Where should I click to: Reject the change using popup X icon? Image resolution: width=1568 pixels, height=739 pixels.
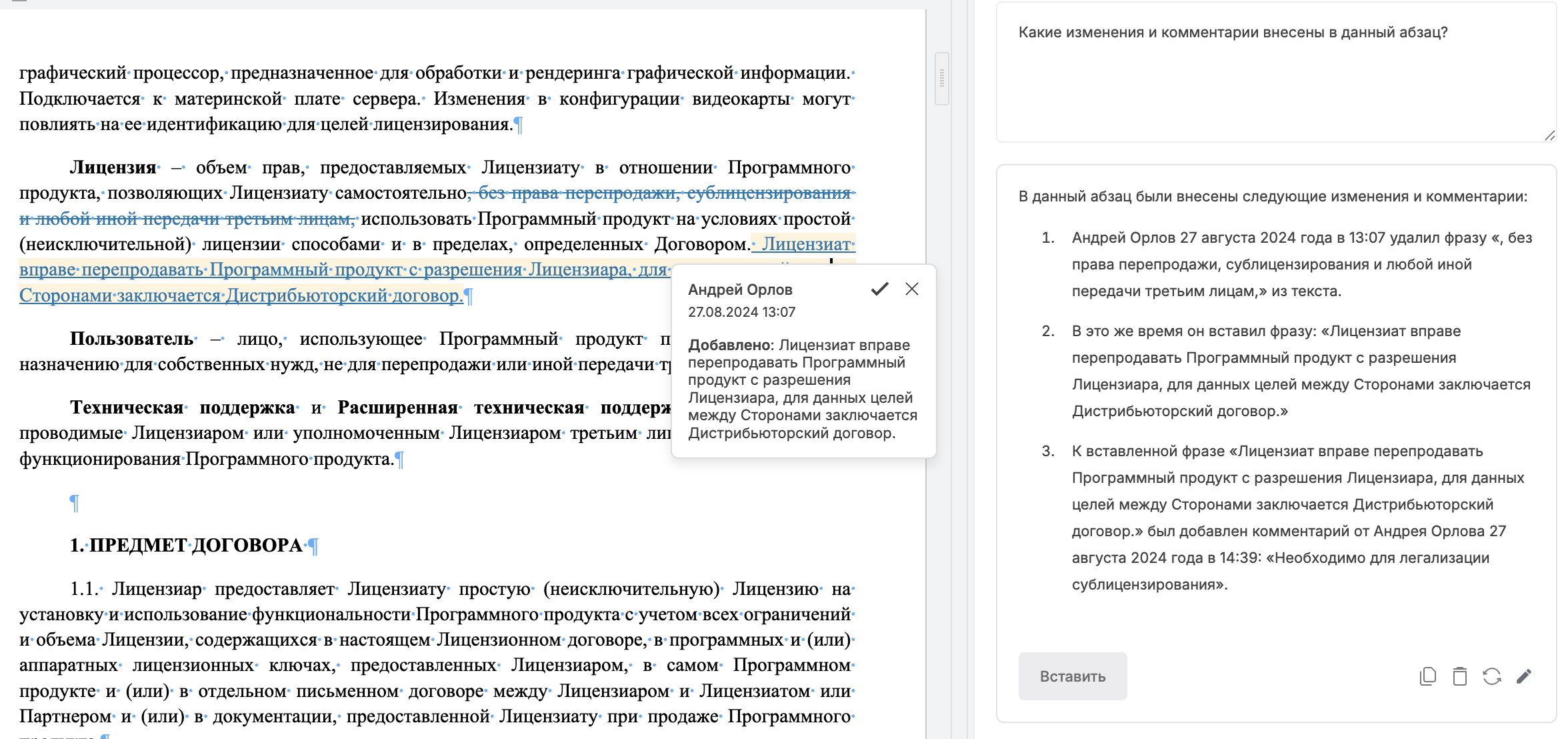[x=912, y=289]
